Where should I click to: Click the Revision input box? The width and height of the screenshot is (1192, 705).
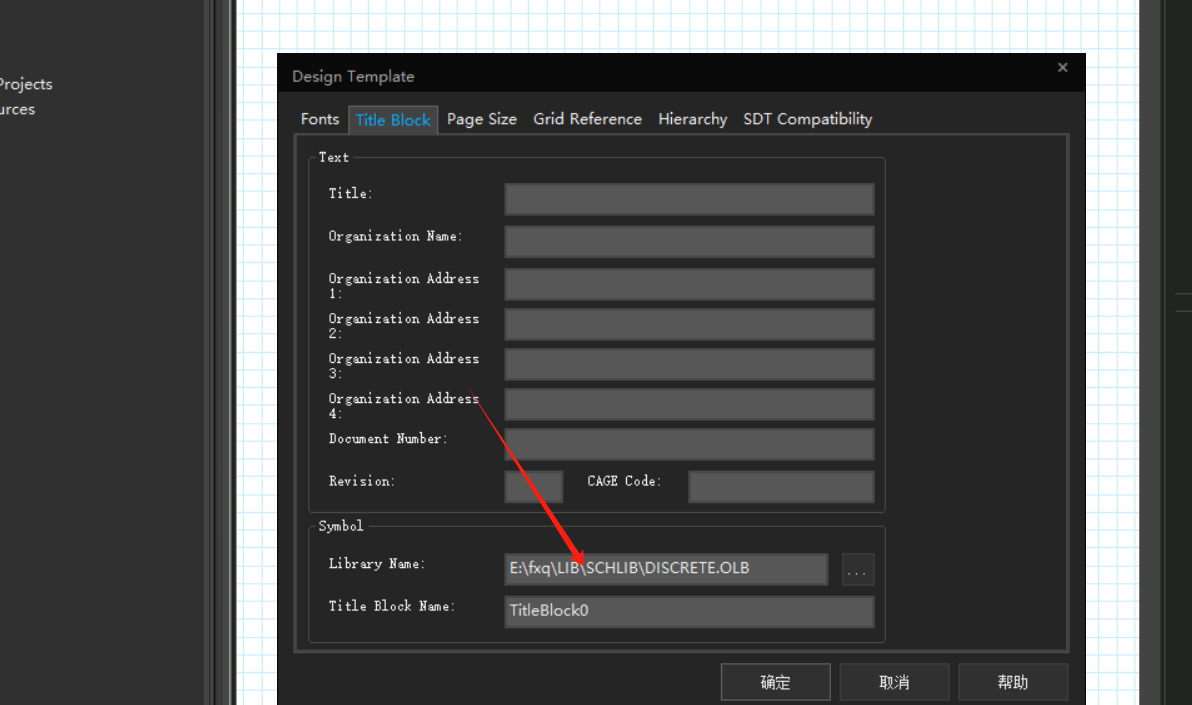pos(534,487)
